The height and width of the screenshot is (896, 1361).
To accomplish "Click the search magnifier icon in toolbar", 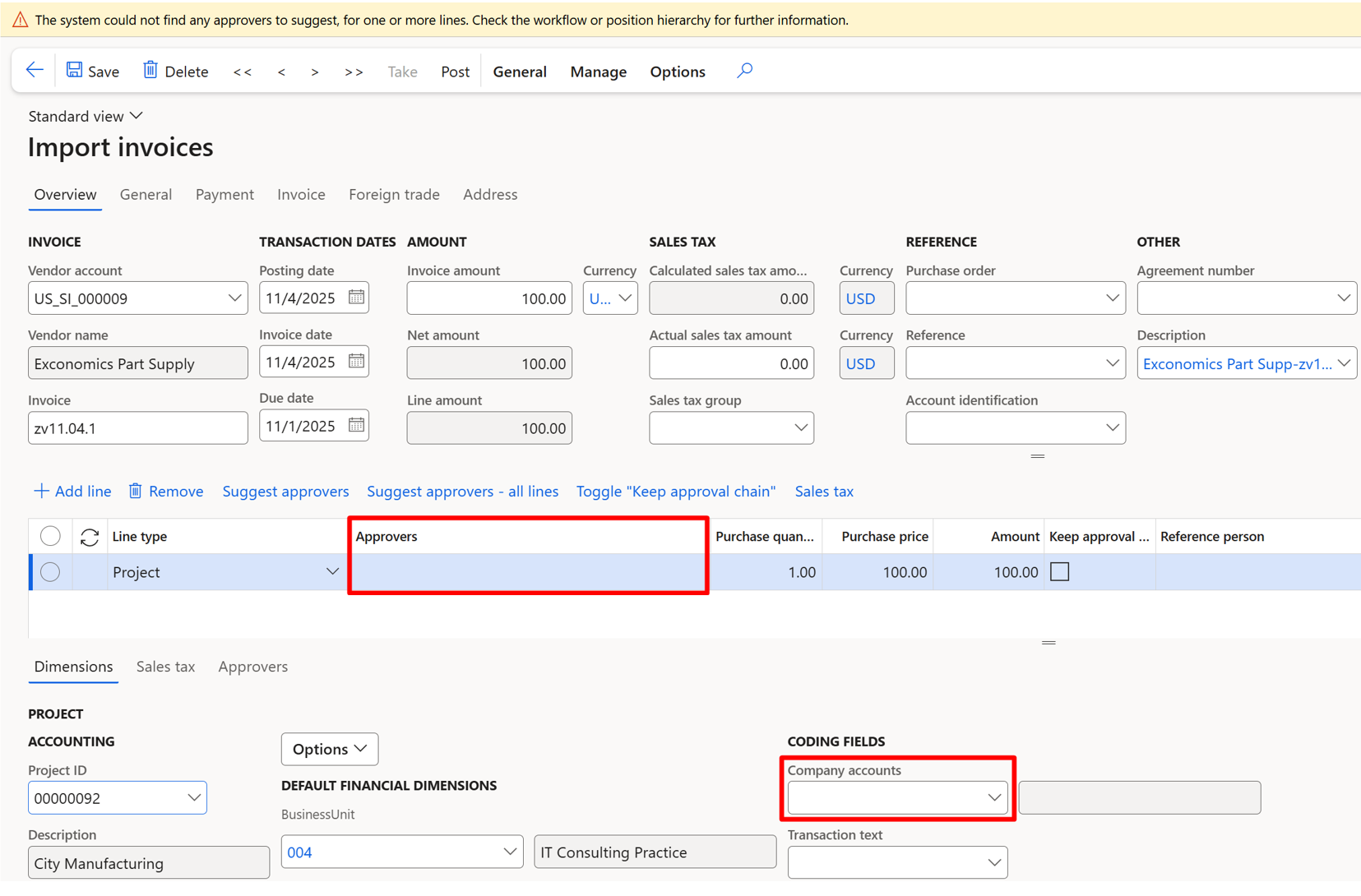I will click(x=744, y=71).
